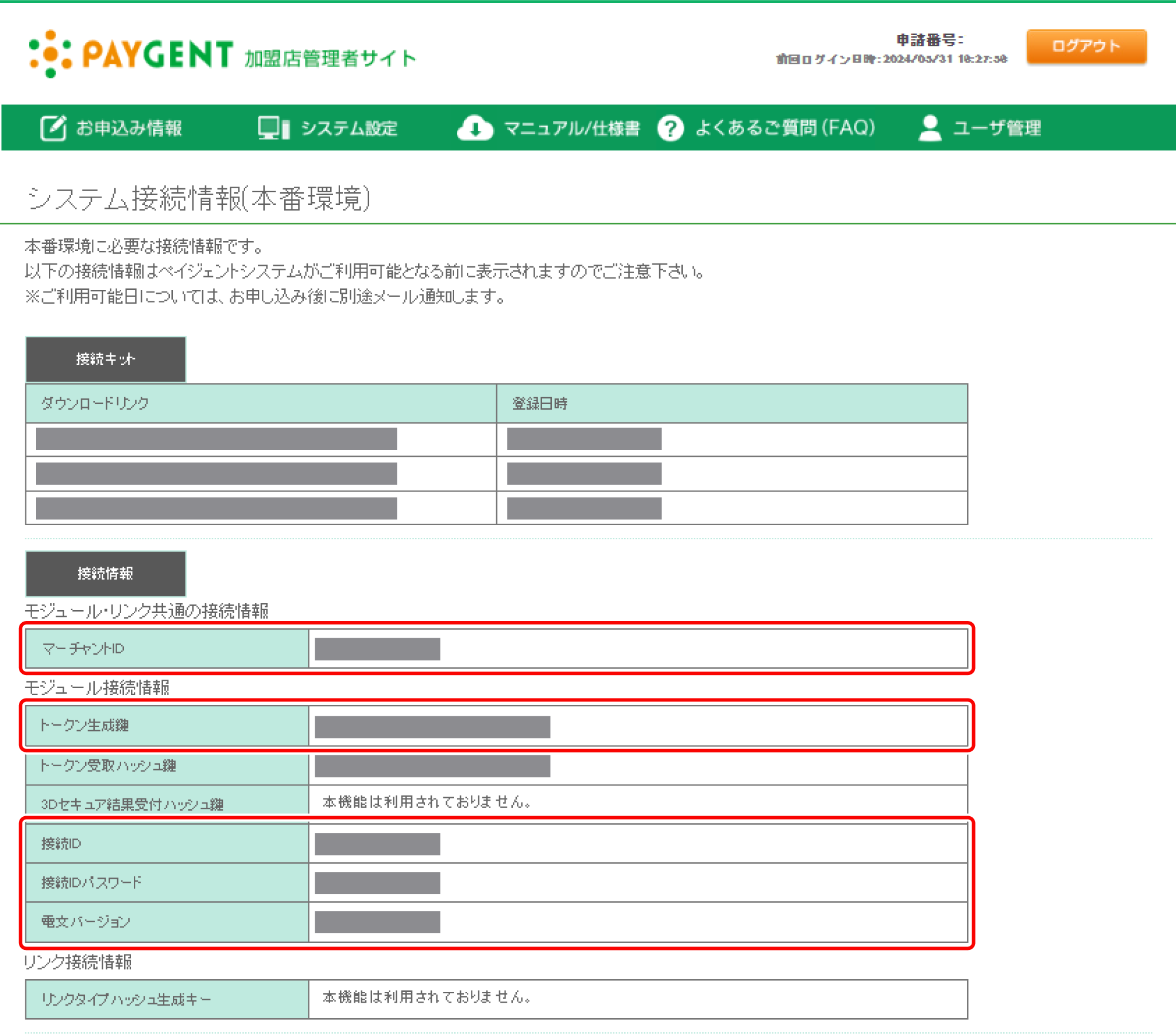Click the question mark FAQ icon
This screenshot has width=1176, height=1036.
tap(670, 127)
